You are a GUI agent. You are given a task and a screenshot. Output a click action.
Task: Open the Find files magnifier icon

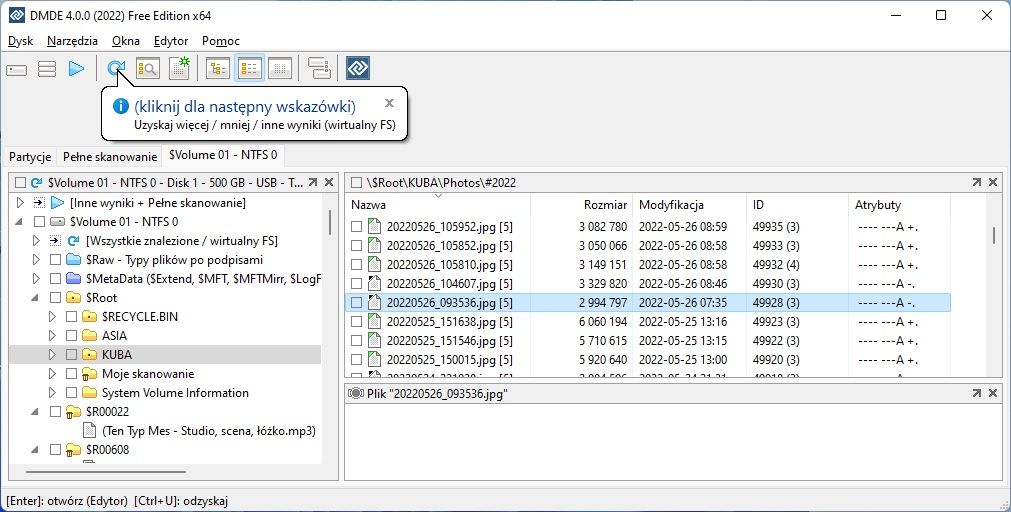click(148, 68)
